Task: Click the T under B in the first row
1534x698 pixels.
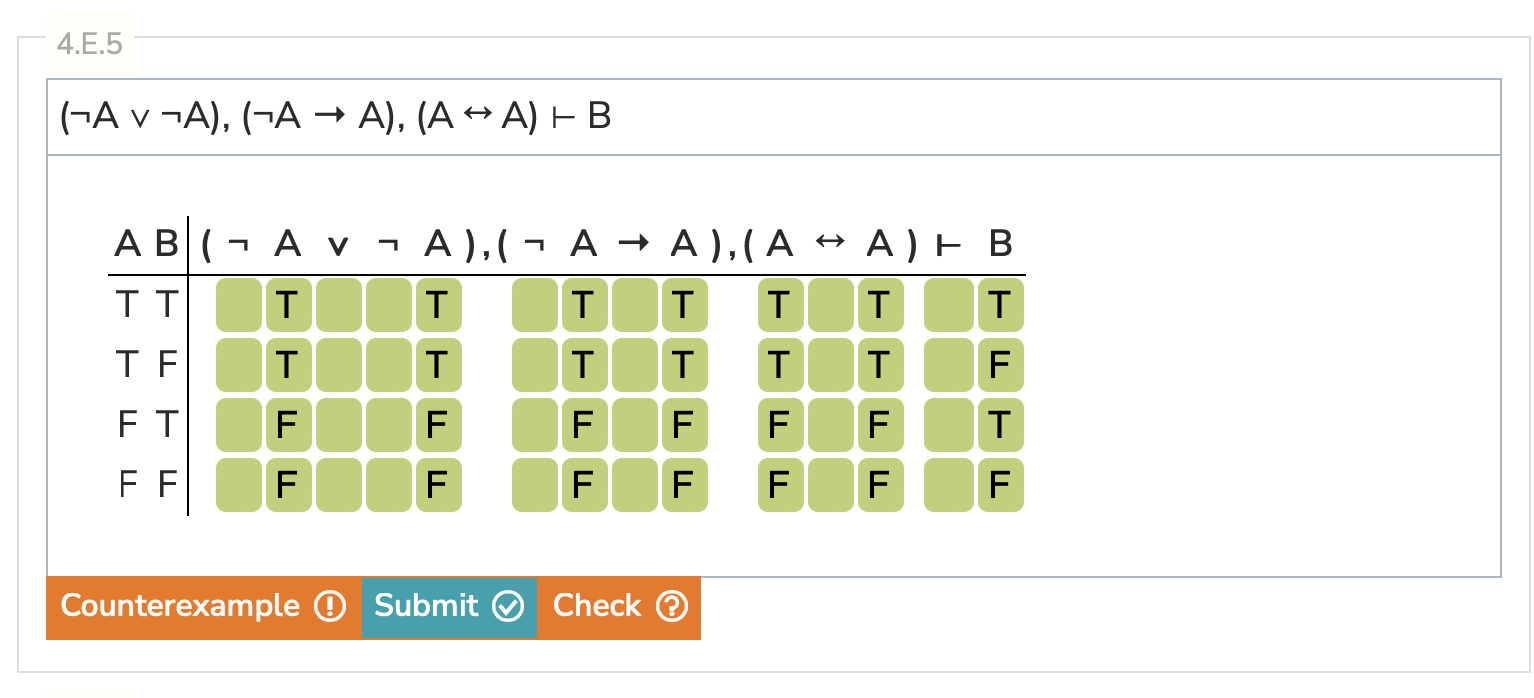Action: pos(1001,305)
